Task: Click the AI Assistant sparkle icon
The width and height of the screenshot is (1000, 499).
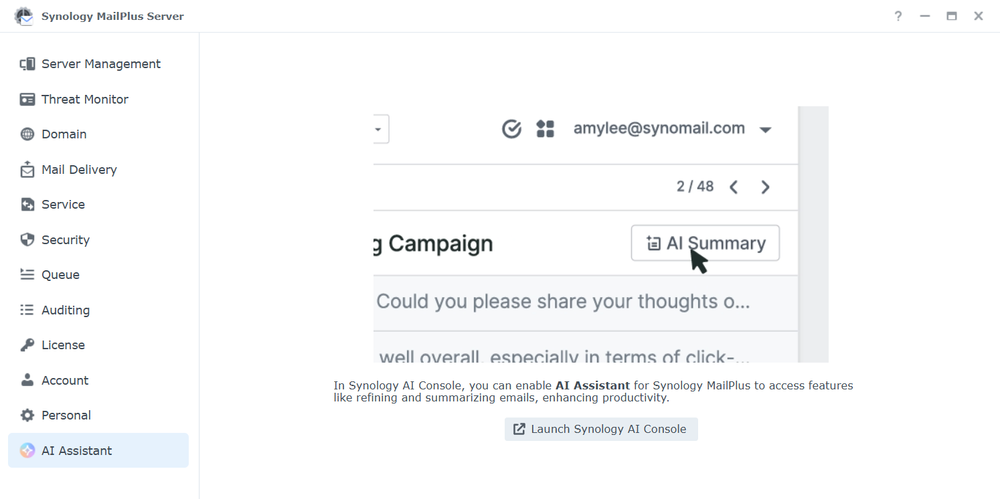Action: point(27,451)
